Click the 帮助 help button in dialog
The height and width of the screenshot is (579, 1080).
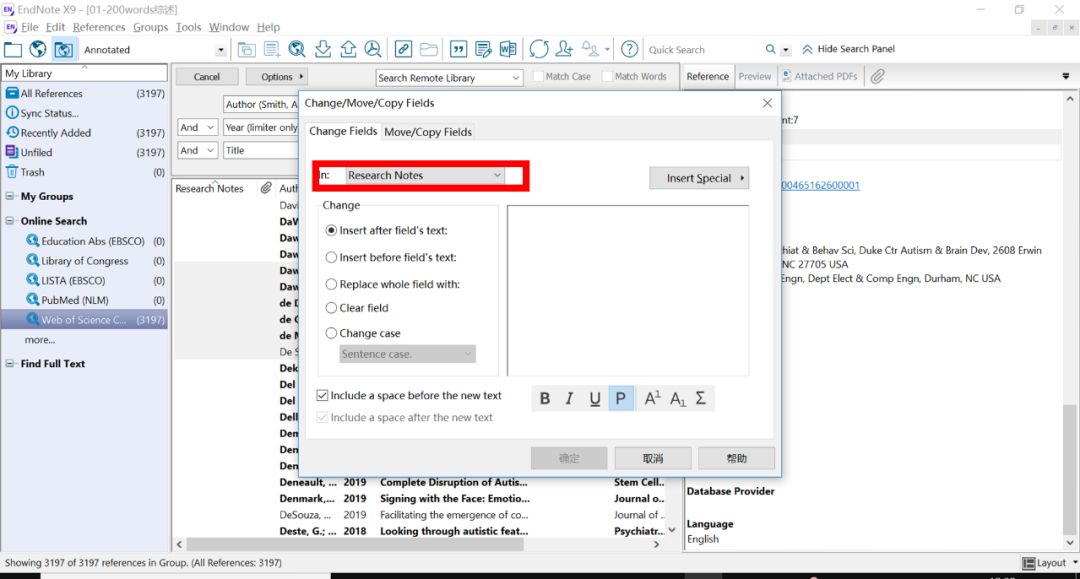coord(736,459)
